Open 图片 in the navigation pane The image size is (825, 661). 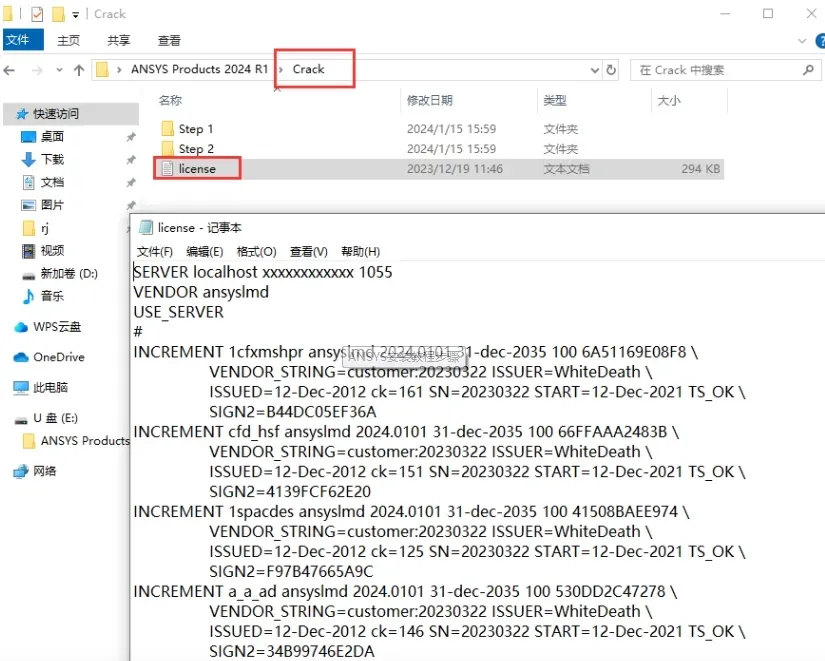pyautogui.click(x=52, y=205)
